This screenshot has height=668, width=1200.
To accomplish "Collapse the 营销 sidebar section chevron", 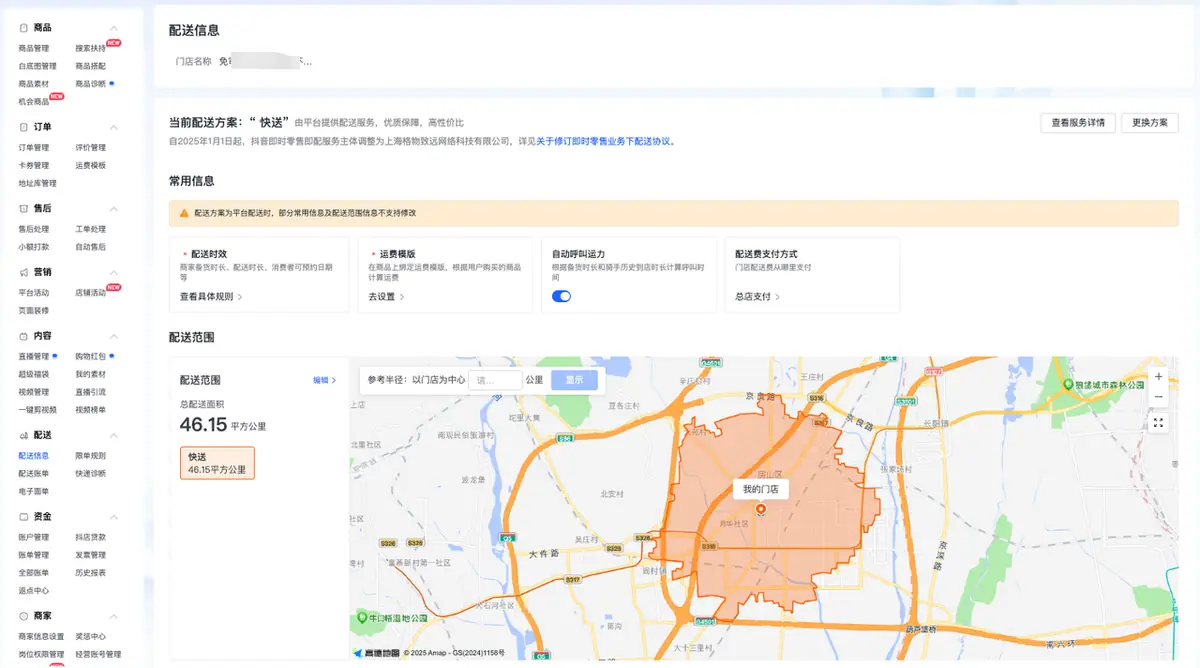I will (x=114, y=272).
